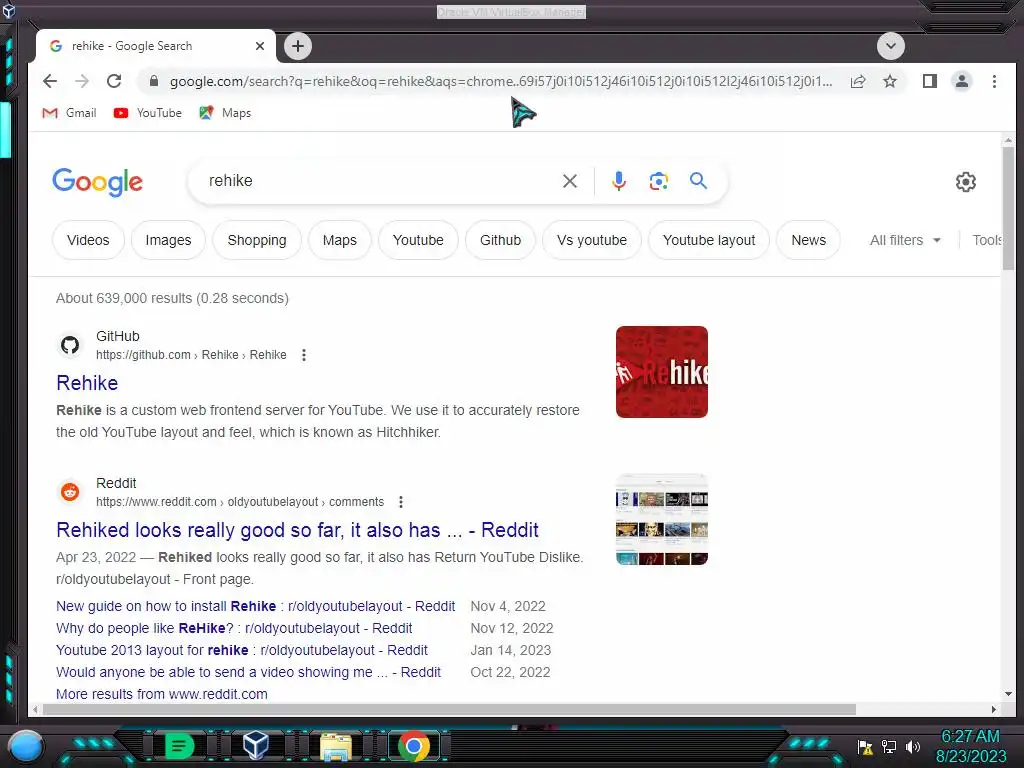Open the Chrome side panel icon
Viewport: 1024px width, 768px height.
click(x=929, y=81)
